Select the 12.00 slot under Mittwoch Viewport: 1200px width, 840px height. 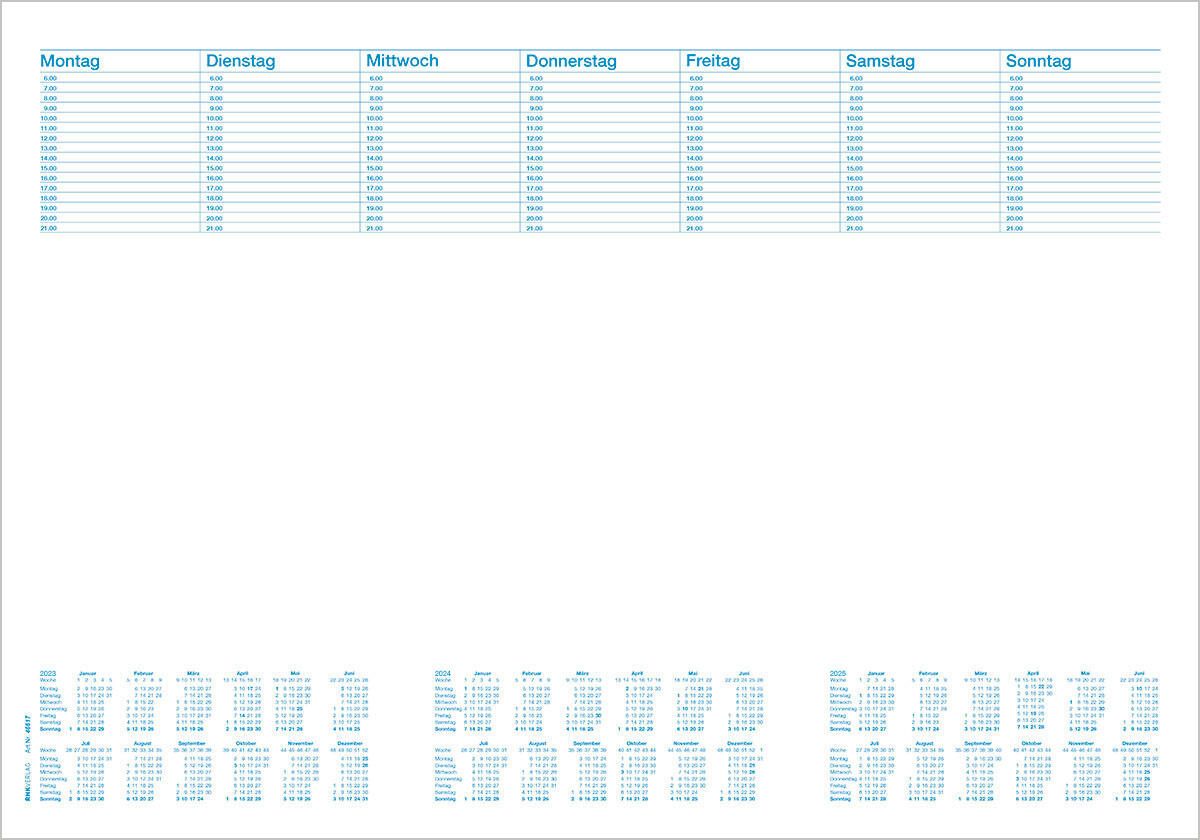(x=440, y=138)
